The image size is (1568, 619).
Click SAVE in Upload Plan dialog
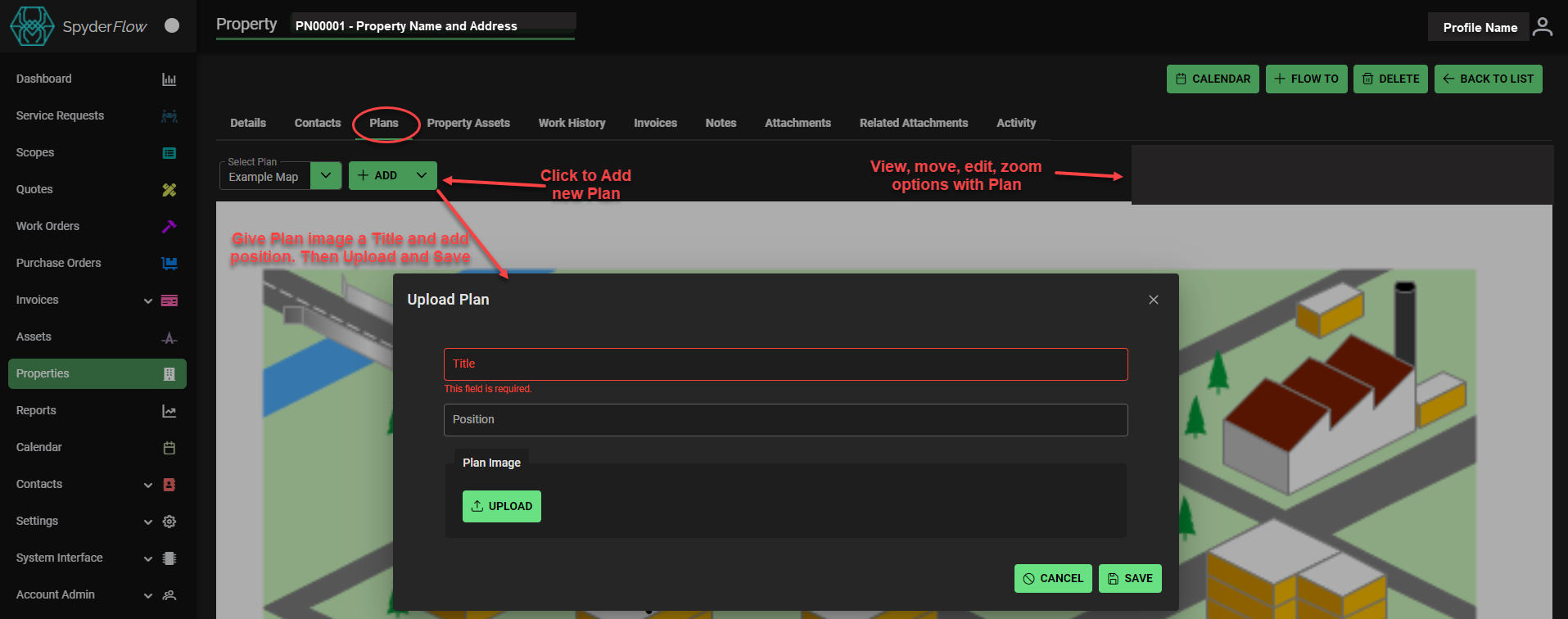point(1130,578)
